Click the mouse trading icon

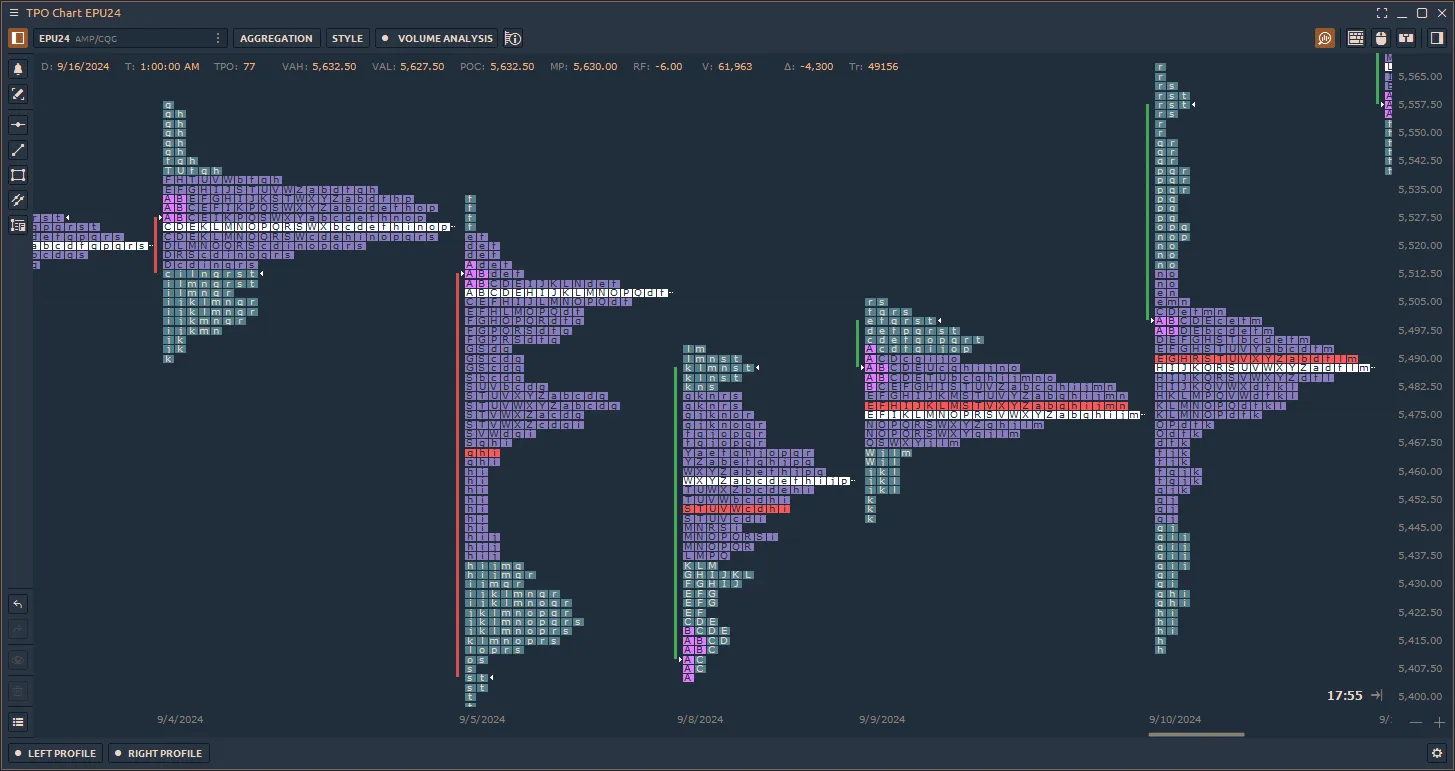[1382, 38]
